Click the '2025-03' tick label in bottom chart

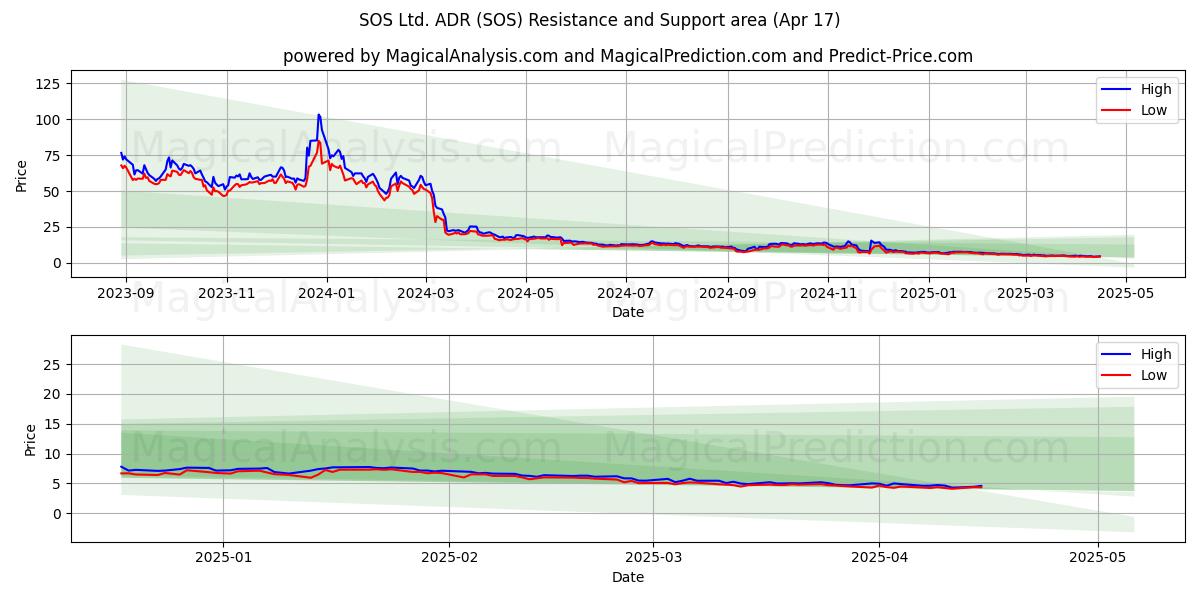(x=653, y=558)
